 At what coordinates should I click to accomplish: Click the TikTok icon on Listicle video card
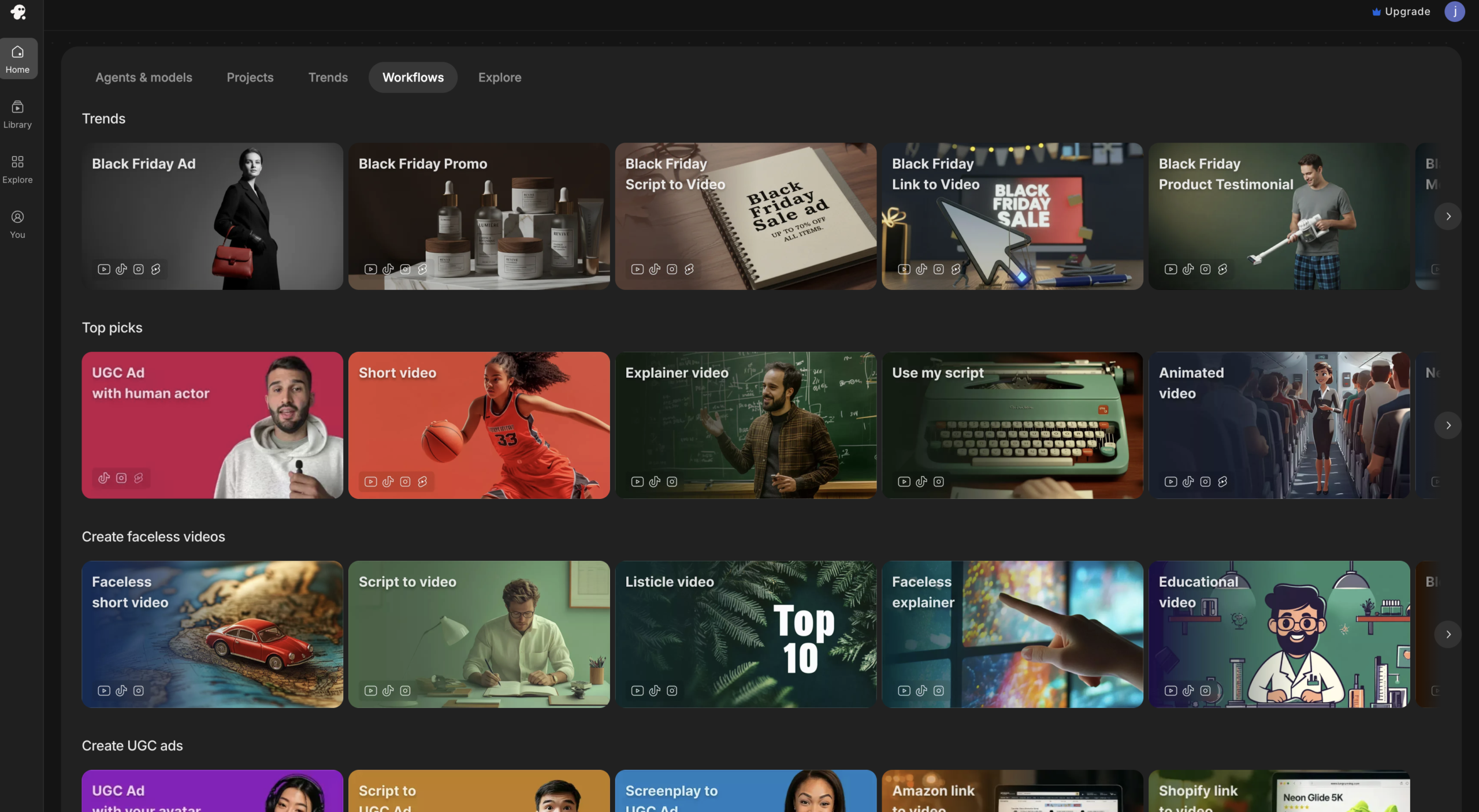pos(655,691)
